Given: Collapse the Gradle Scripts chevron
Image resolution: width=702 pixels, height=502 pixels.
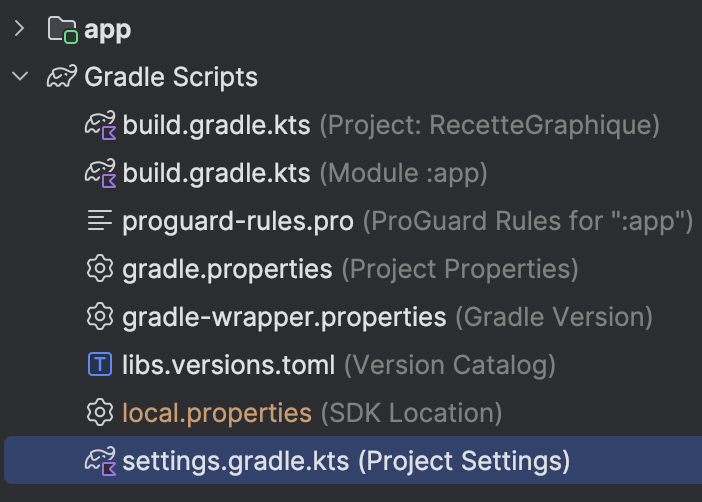Looking at the screenshot, I should 20,77.
